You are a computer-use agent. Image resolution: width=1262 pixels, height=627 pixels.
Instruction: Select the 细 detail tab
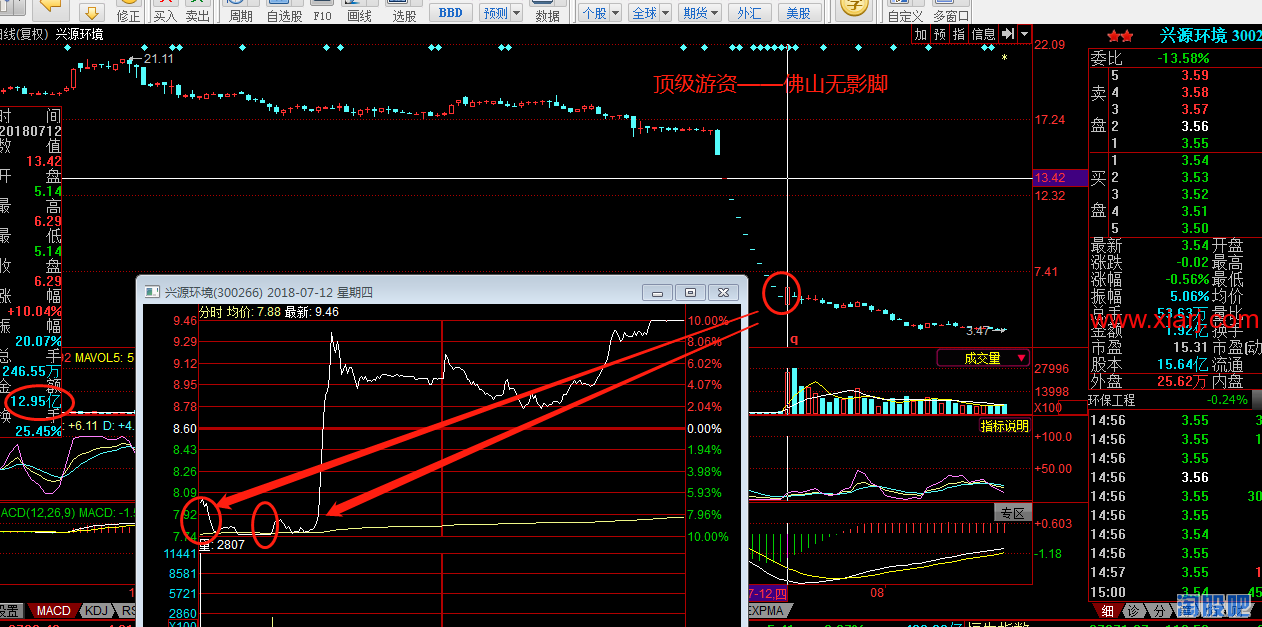tap(1107, 610)
